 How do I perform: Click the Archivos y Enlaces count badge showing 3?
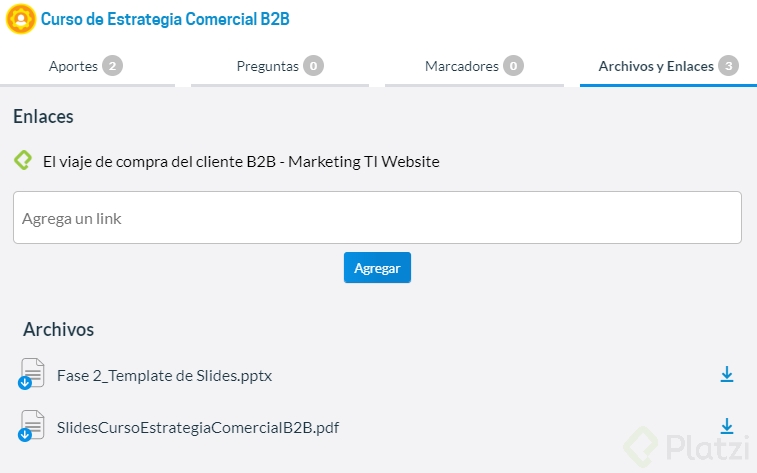tap(729, 66)
